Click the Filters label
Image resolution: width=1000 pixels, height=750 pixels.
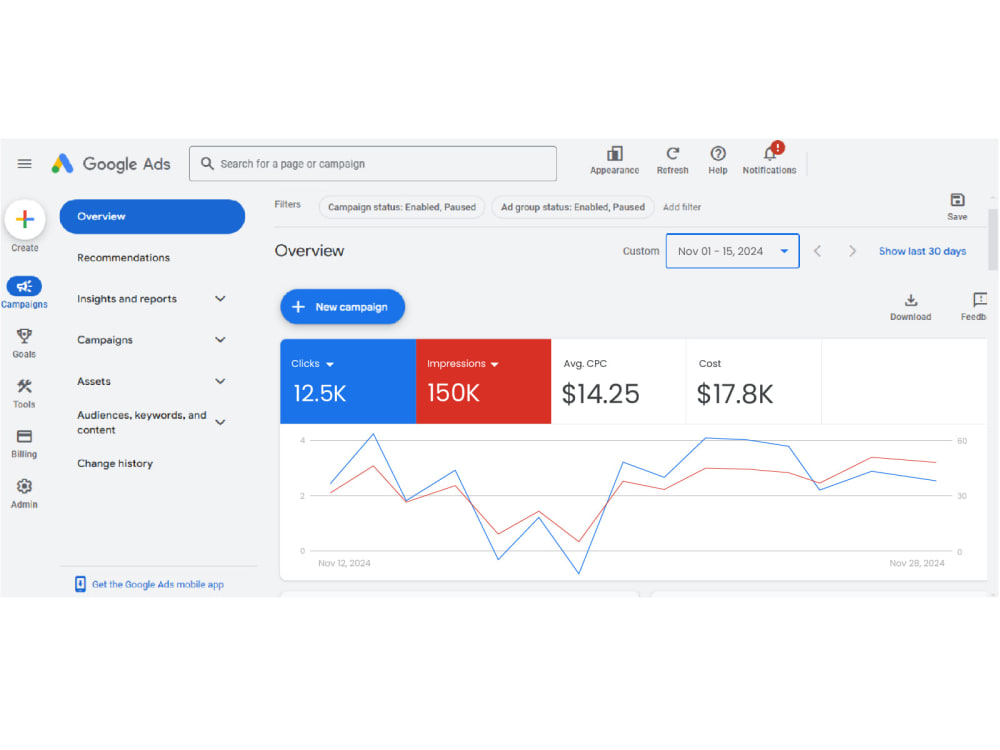[288, 204]
